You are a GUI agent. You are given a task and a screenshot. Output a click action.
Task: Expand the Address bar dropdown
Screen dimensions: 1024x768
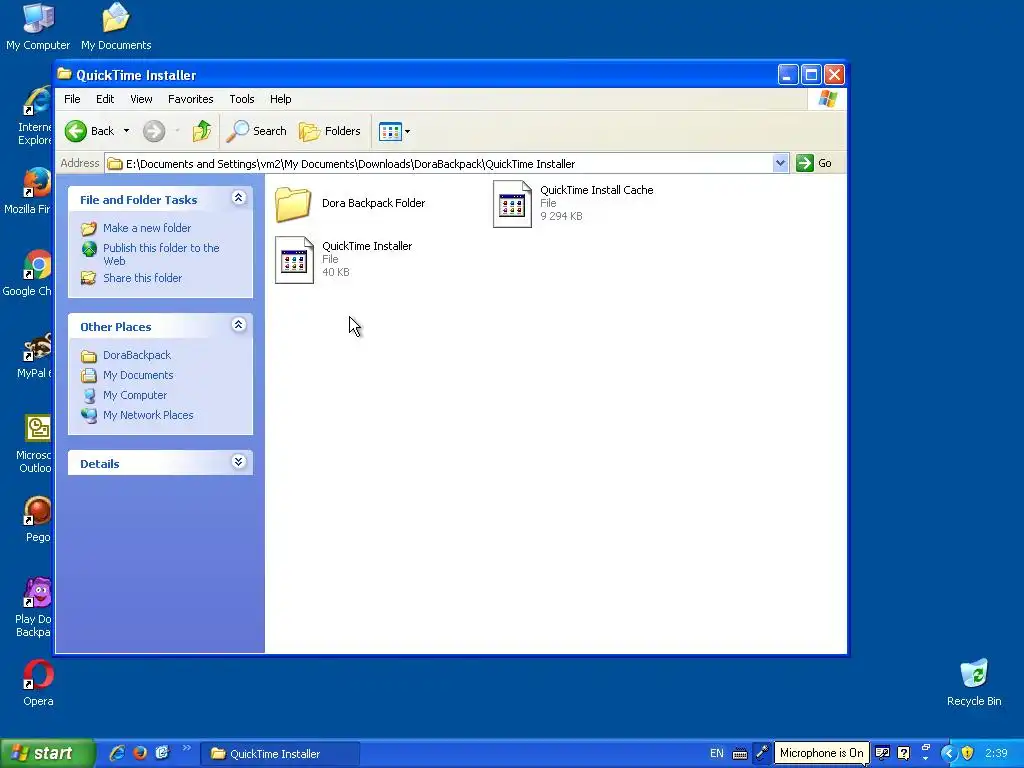(780, 163)
